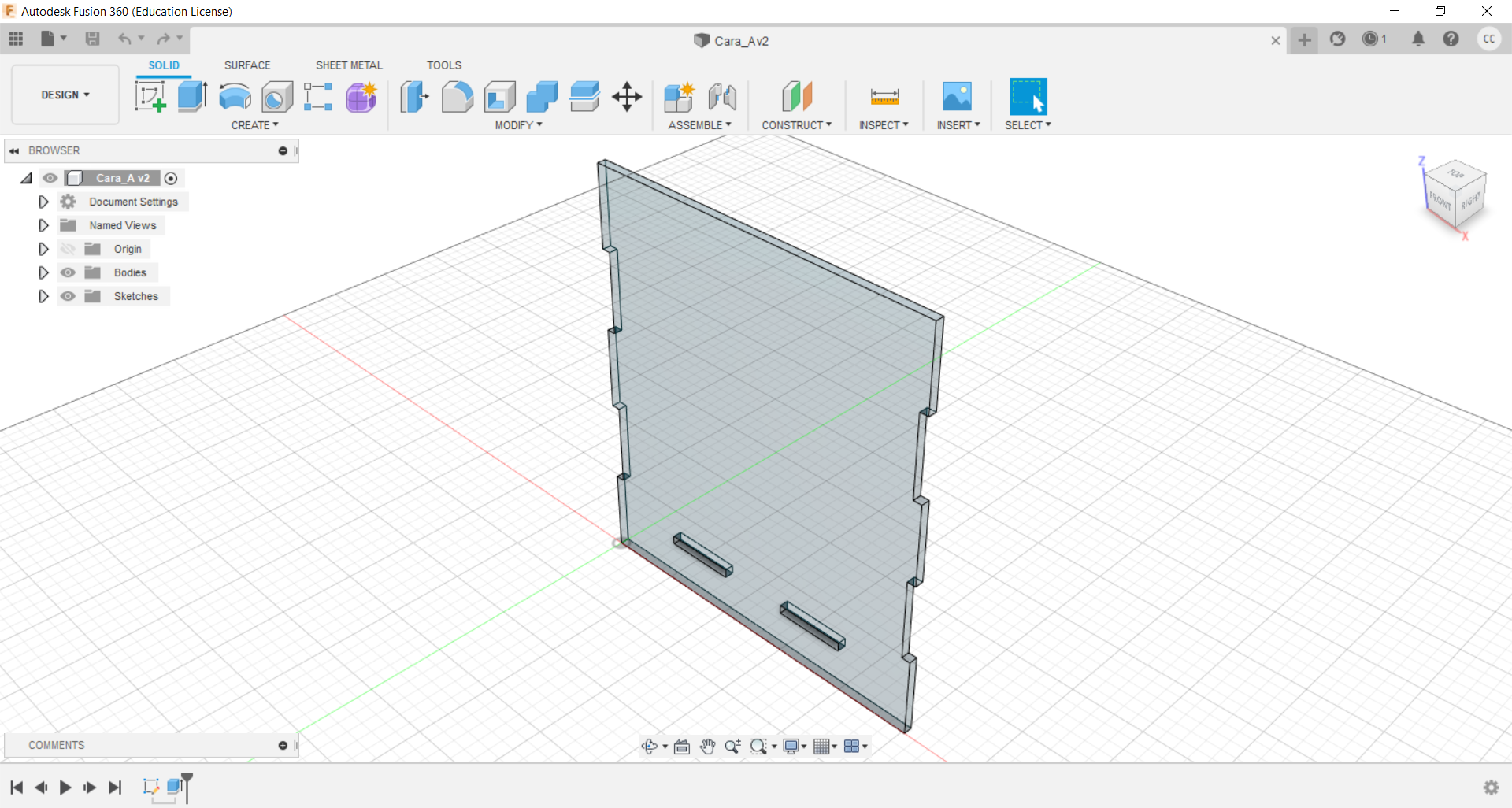
Task: Click the ViewCube FRONT face
Action: (x=1440, y=200)
